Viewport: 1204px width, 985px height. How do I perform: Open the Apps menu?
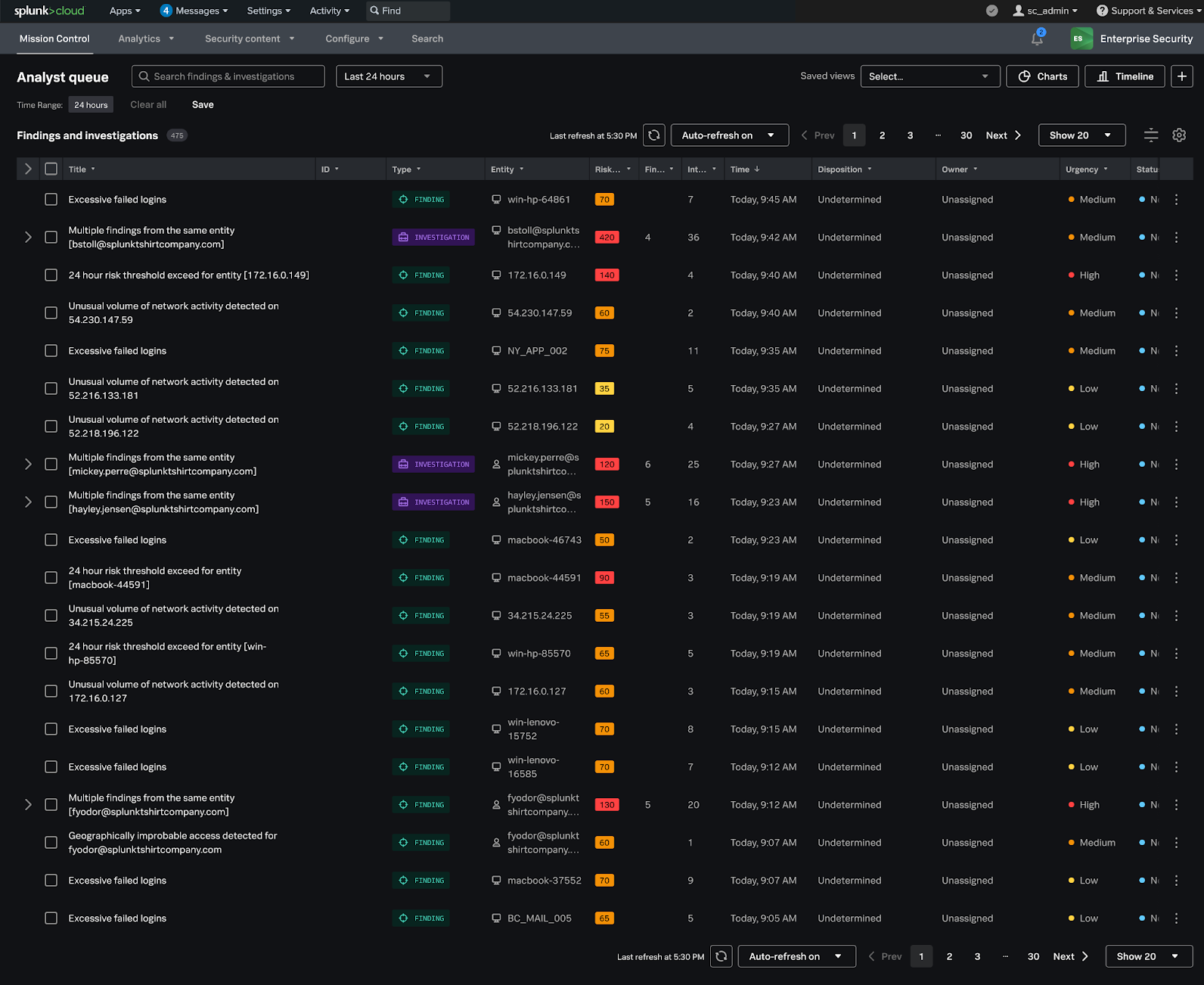click(125, 11)
